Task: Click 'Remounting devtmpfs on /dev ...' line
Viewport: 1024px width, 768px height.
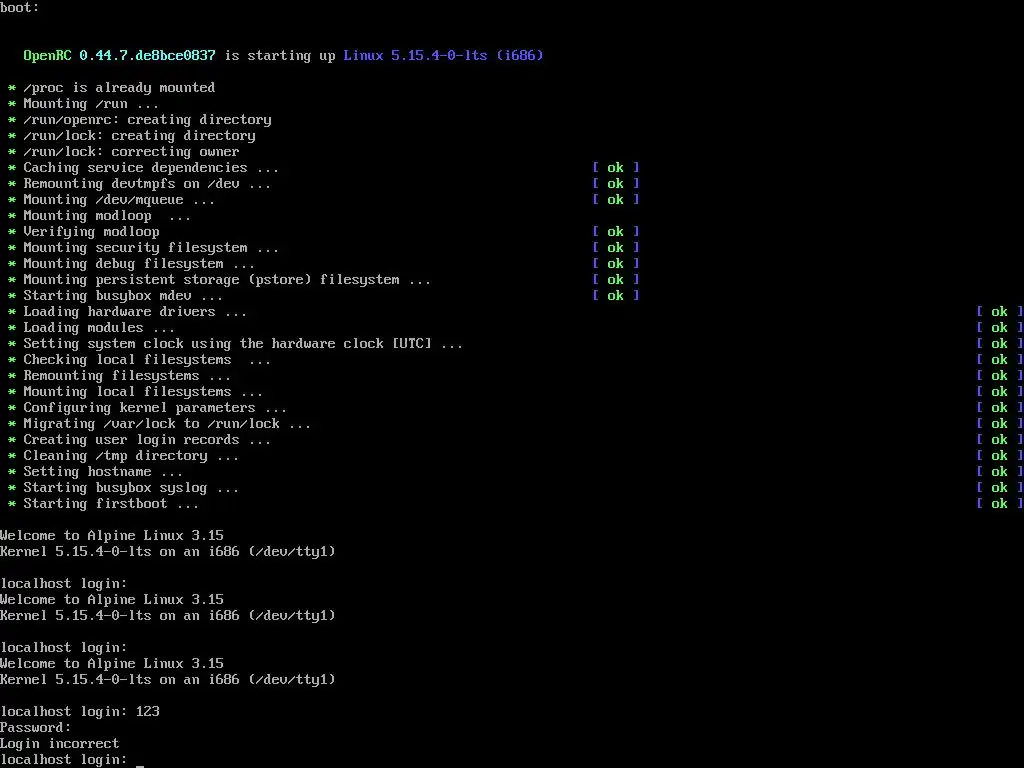Action: point(147,184)
